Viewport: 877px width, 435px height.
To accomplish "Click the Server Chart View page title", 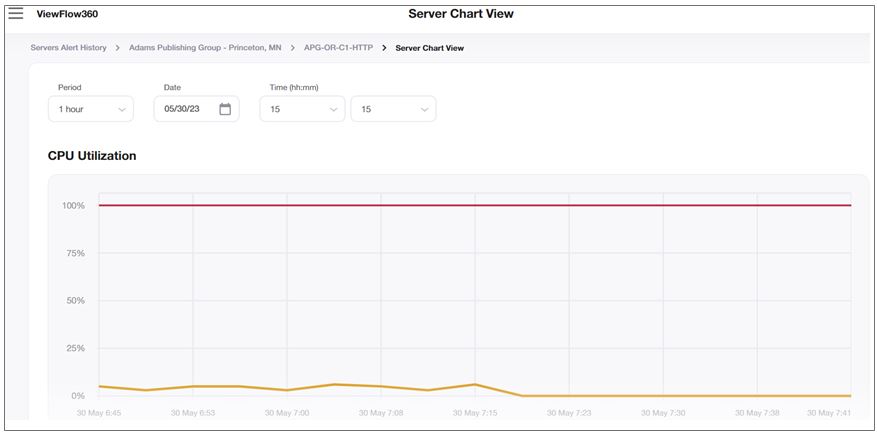I will [460, 14].
